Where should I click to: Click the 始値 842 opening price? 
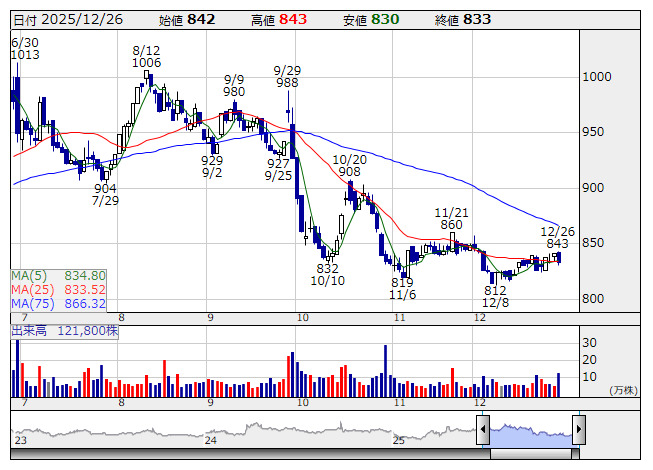(187, 20)
